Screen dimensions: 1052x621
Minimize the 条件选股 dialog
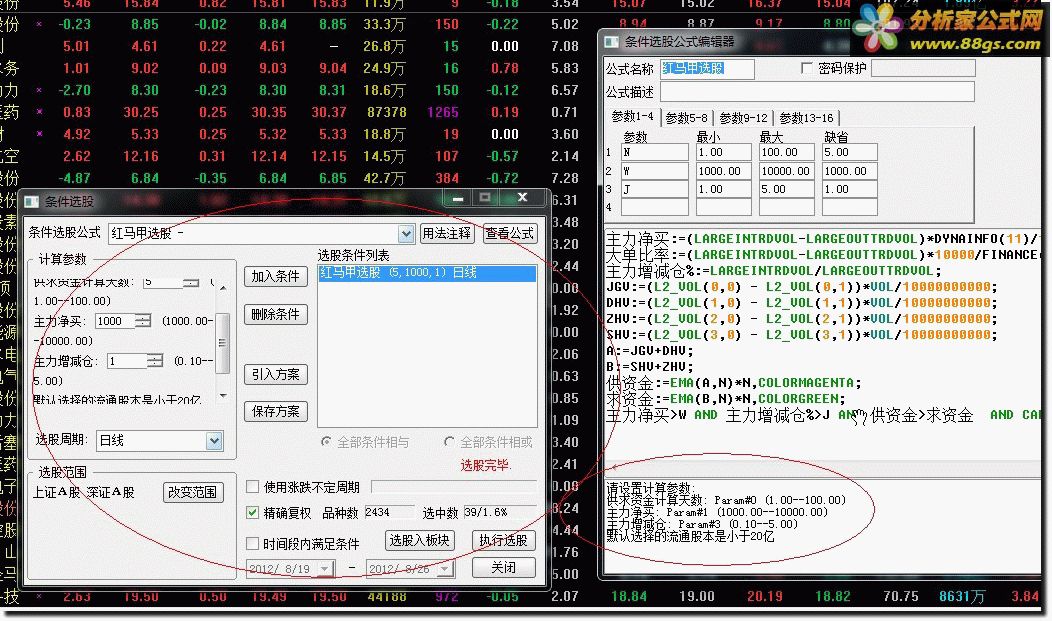458,198
